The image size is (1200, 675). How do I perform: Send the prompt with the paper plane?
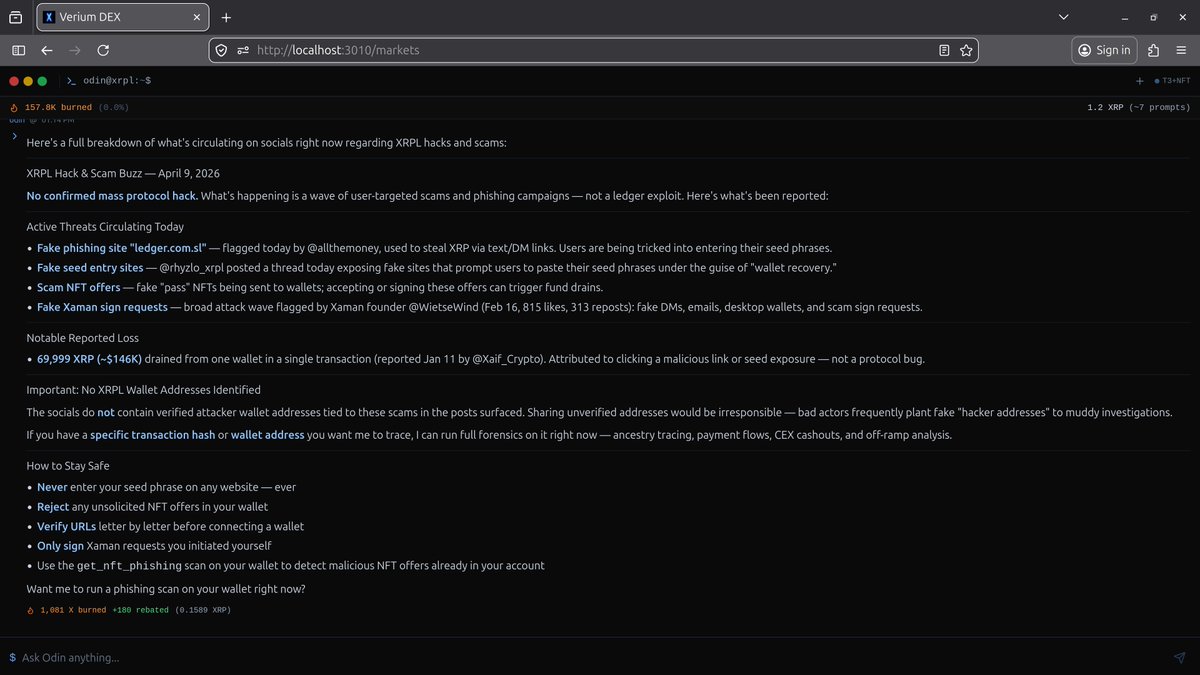pos(1179,657)
